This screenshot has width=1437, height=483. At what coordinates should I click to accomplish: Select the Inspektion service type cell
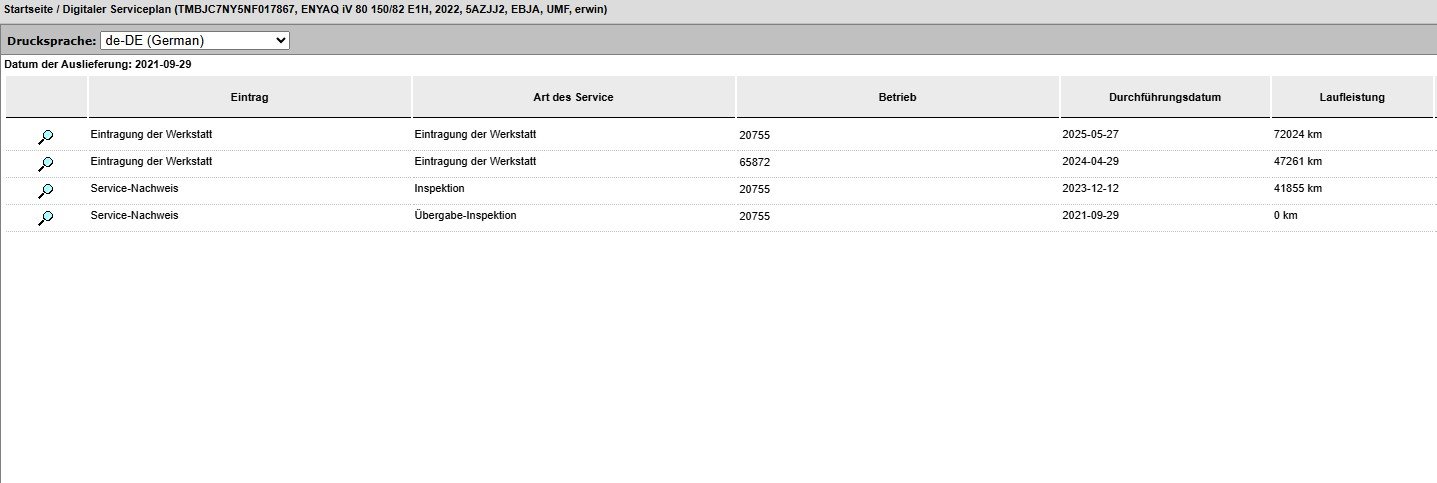coord(439,188)
